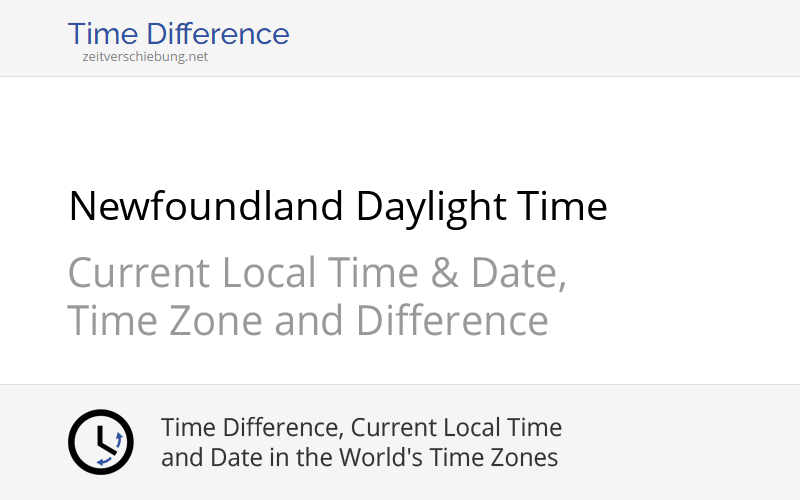Click the footer line "and Date in the World's Time Zones"
The image size is (800, 500).
(359, 458)
